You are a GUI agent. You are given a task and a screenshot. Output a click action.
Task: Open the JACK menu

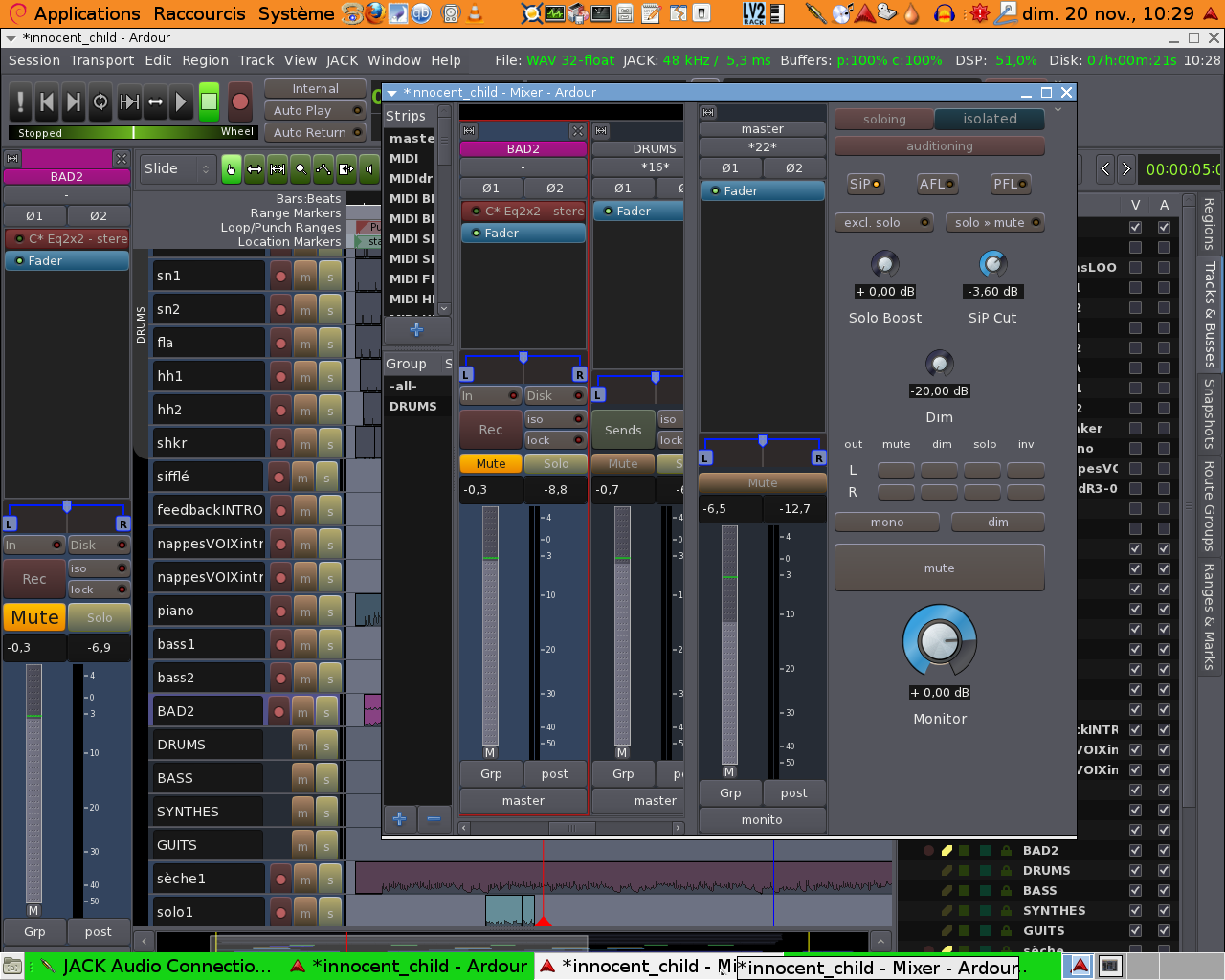343,60
